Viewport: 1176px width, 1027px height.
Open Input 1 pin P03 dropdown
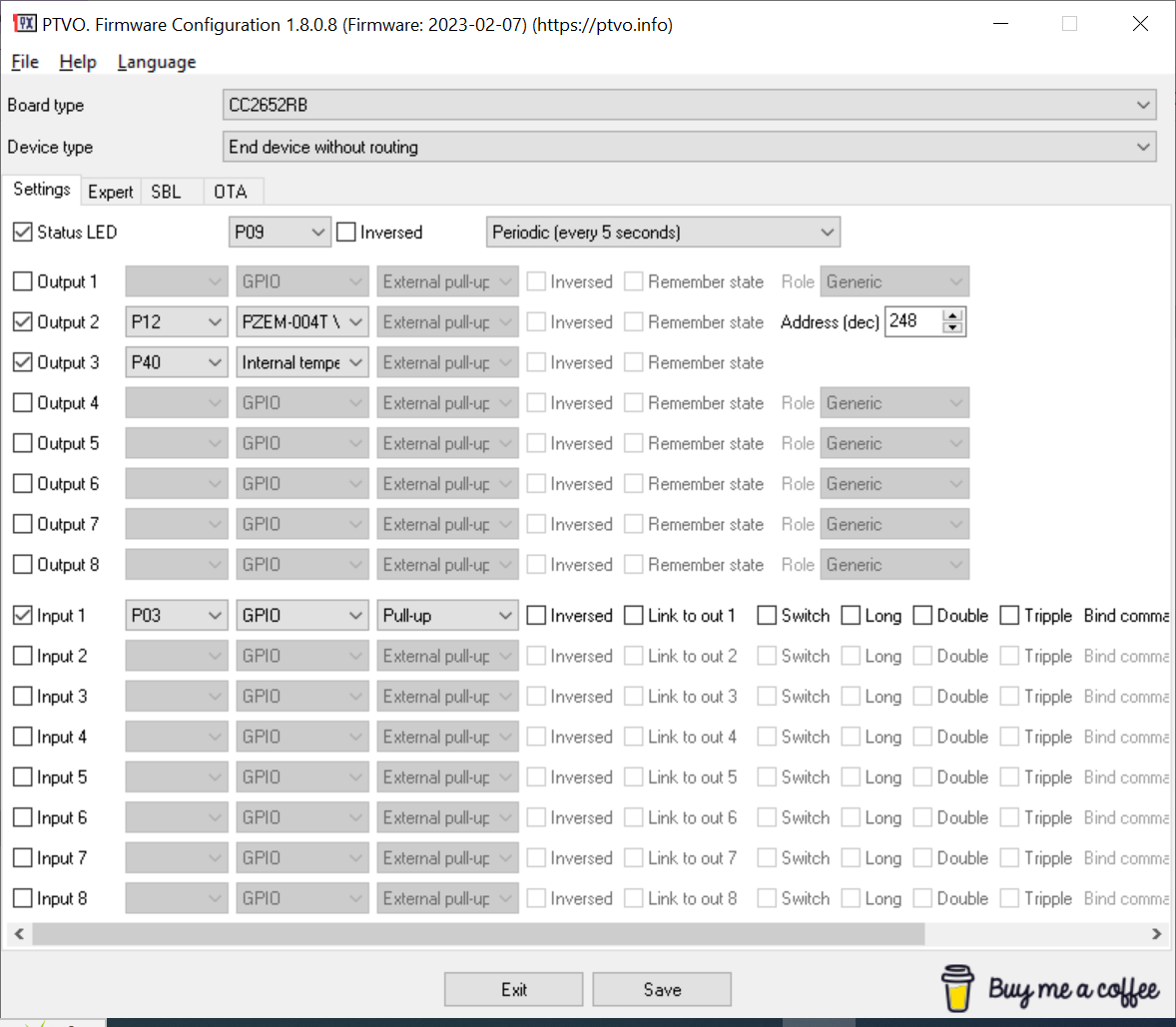177,616
